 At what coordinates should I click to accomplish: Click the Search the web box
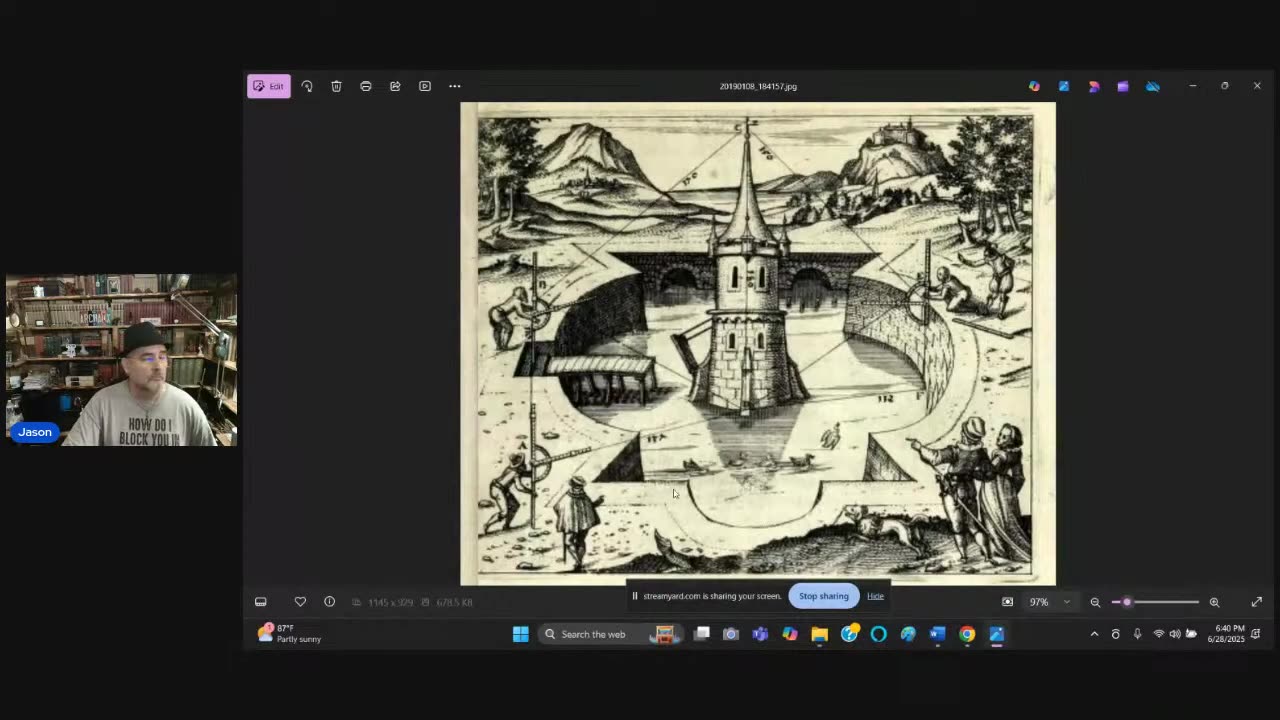(x=611, y=634)
